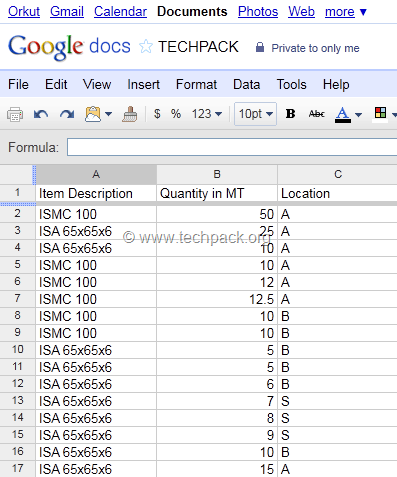
Task: Click the lock privacy icon
Action: [260, 47]
